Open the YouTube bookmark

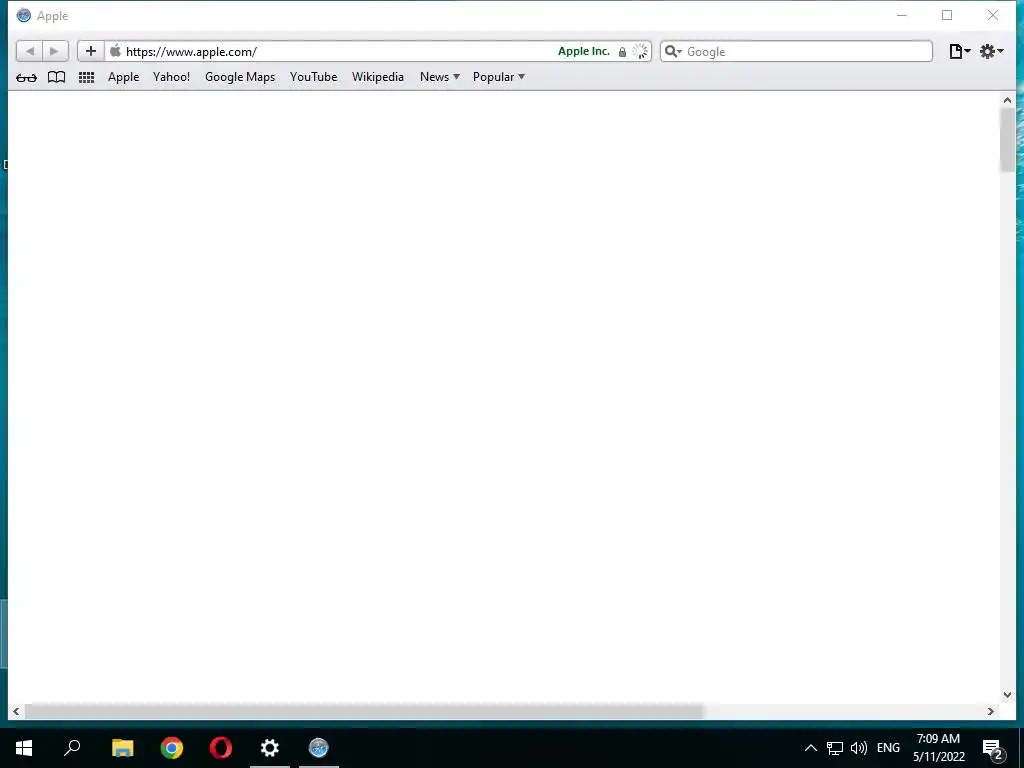pyautogui.click(x=313, y=76)
